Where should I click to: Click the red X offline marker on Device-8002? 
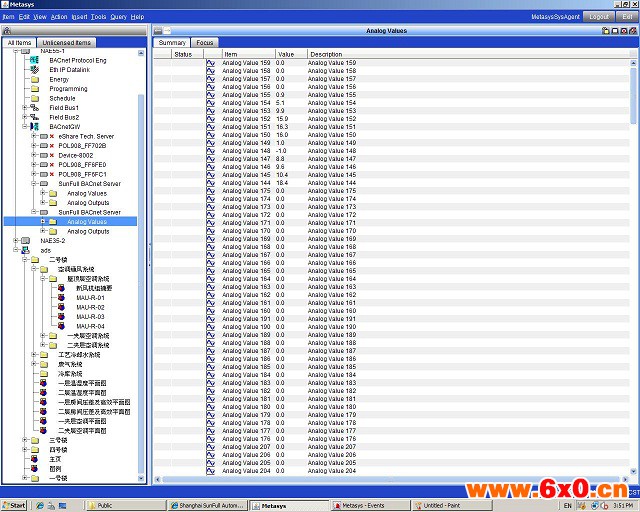(52, 156)
